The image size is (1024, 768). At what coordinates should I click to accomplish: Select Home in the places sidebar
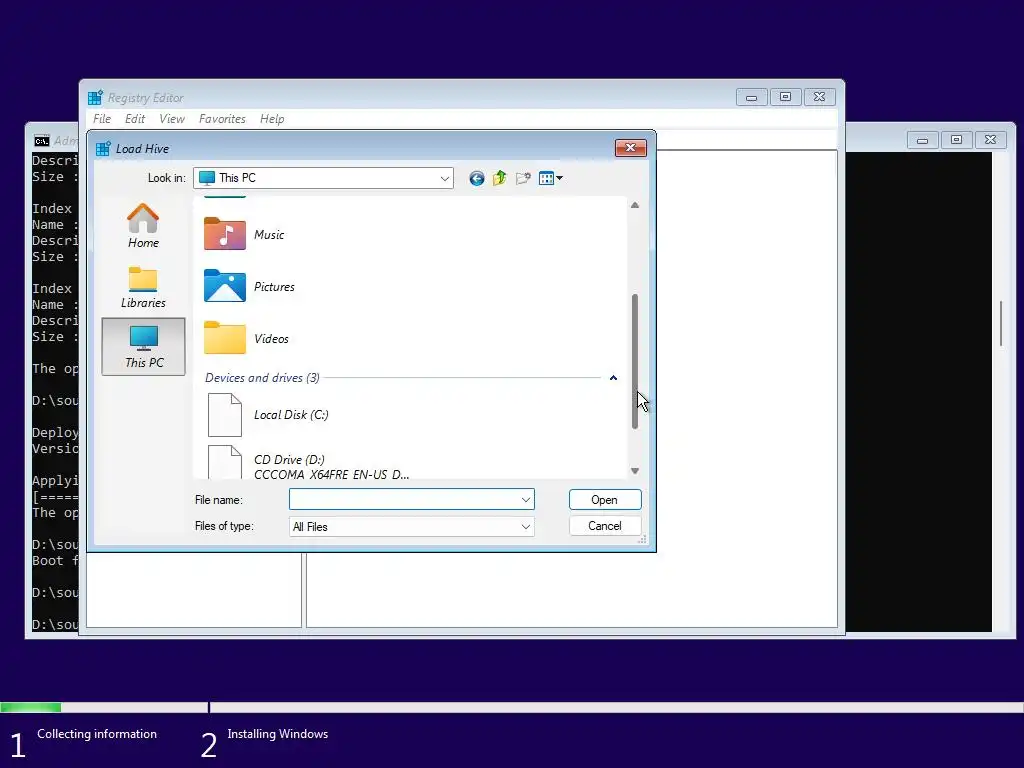tap(143, 226)
